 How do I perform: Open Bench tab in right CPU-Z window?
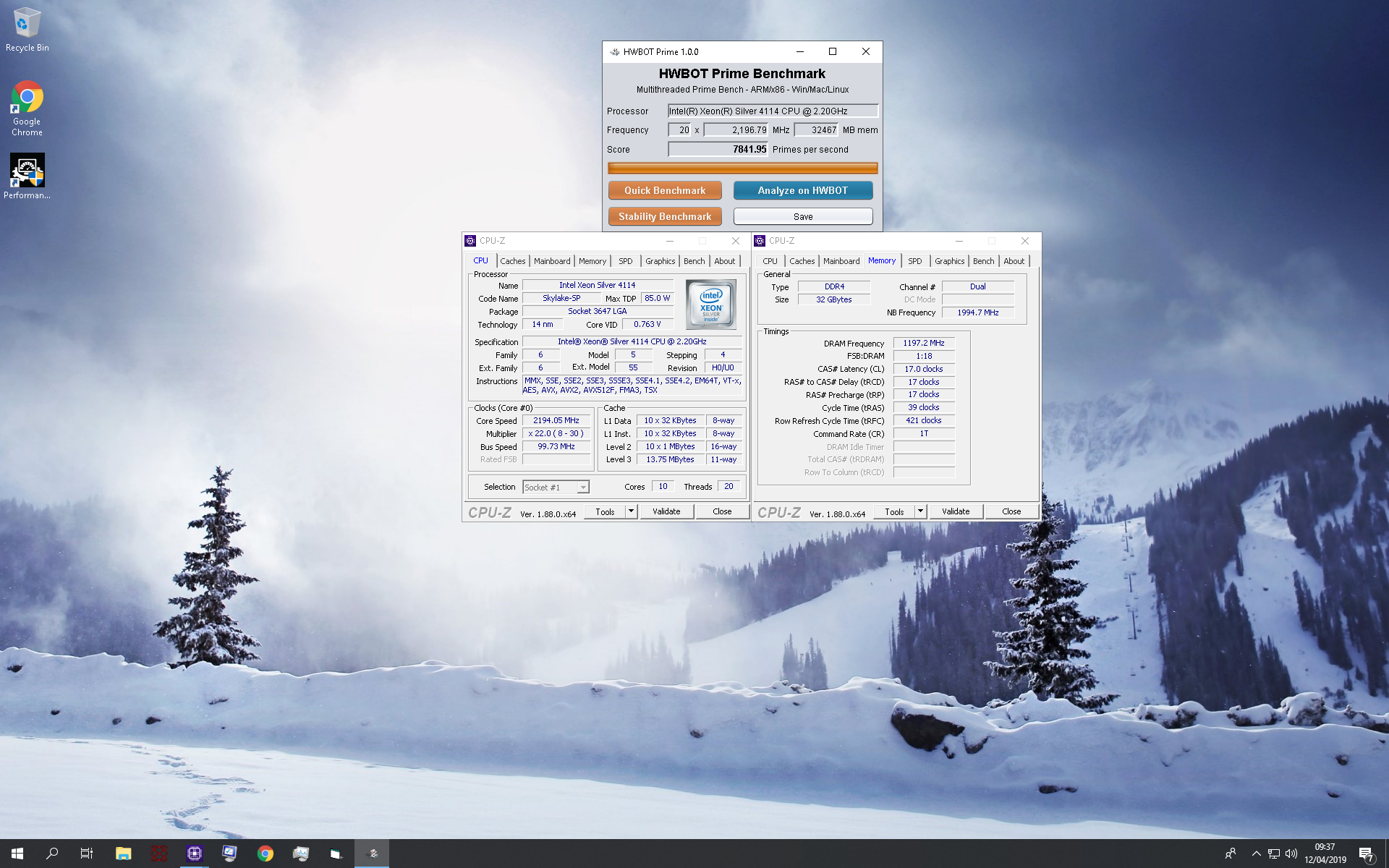[983, 261]
